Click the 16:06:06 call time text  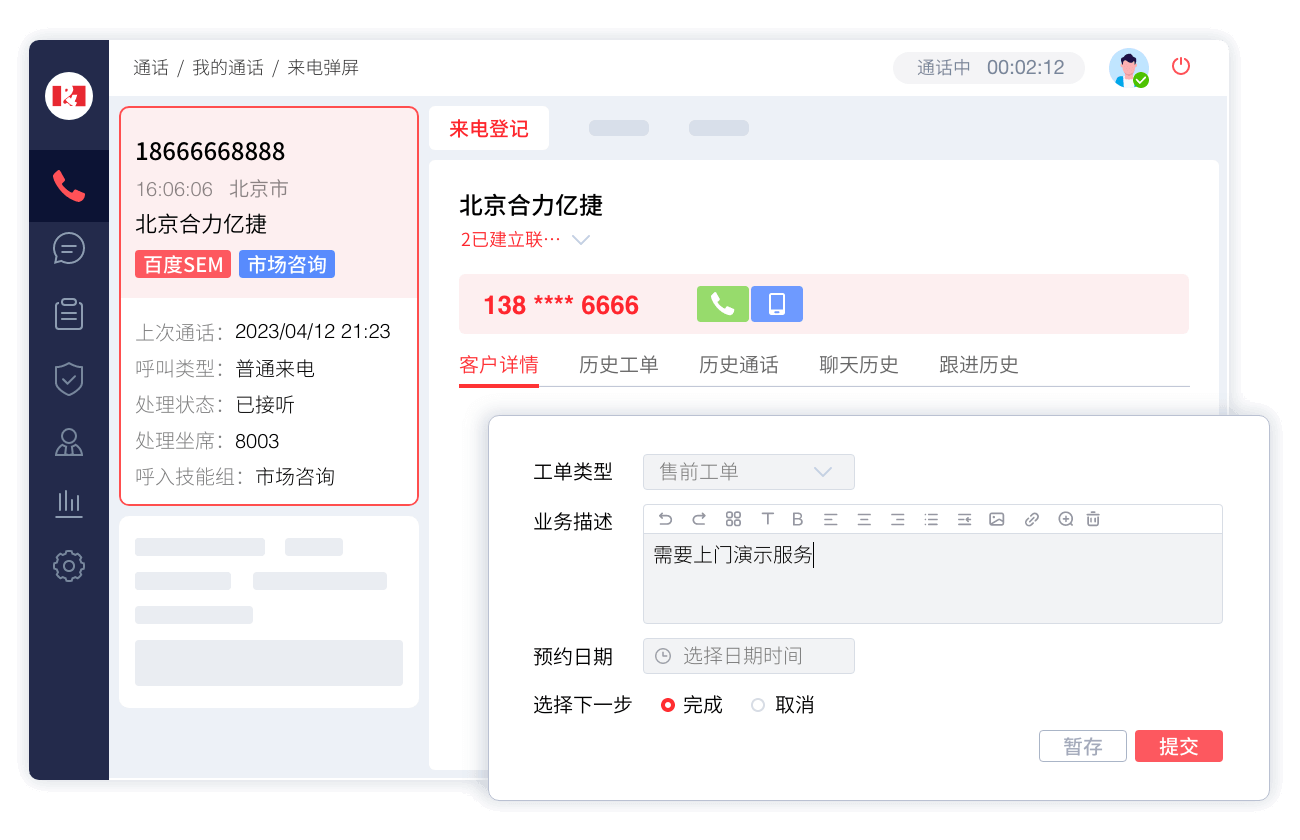(174, 189)
